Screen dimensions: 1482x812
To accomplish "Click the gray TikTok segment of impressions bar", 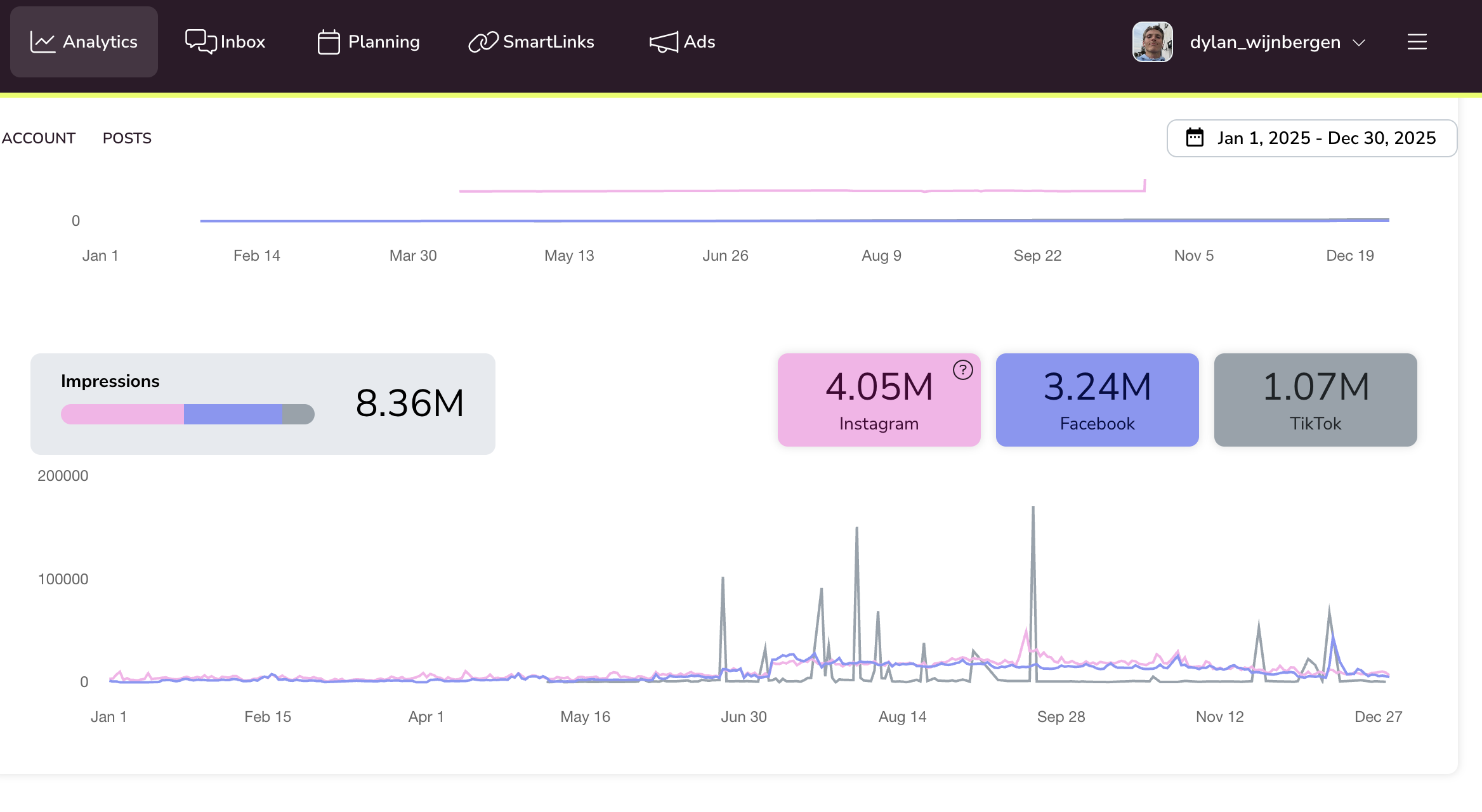I will click(x=299, y=414).
